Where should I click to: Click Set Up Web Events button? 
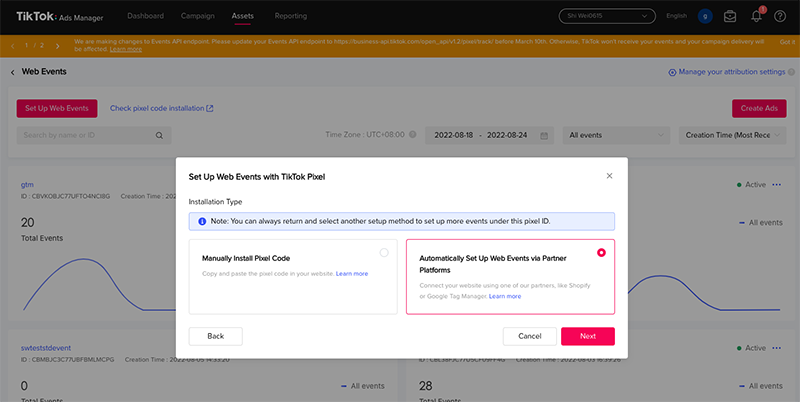point(57,108)
